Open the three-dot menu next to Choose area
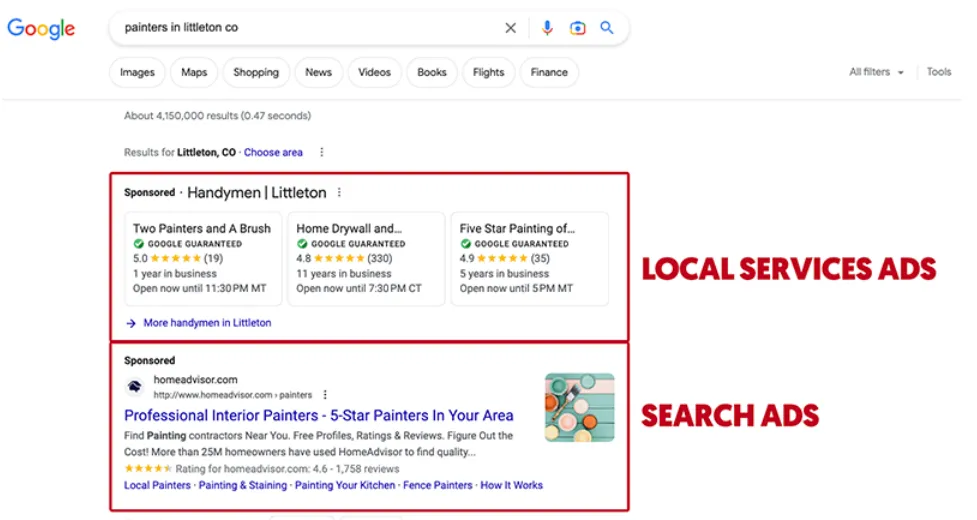977x520 pixels. tap(322, 152)
